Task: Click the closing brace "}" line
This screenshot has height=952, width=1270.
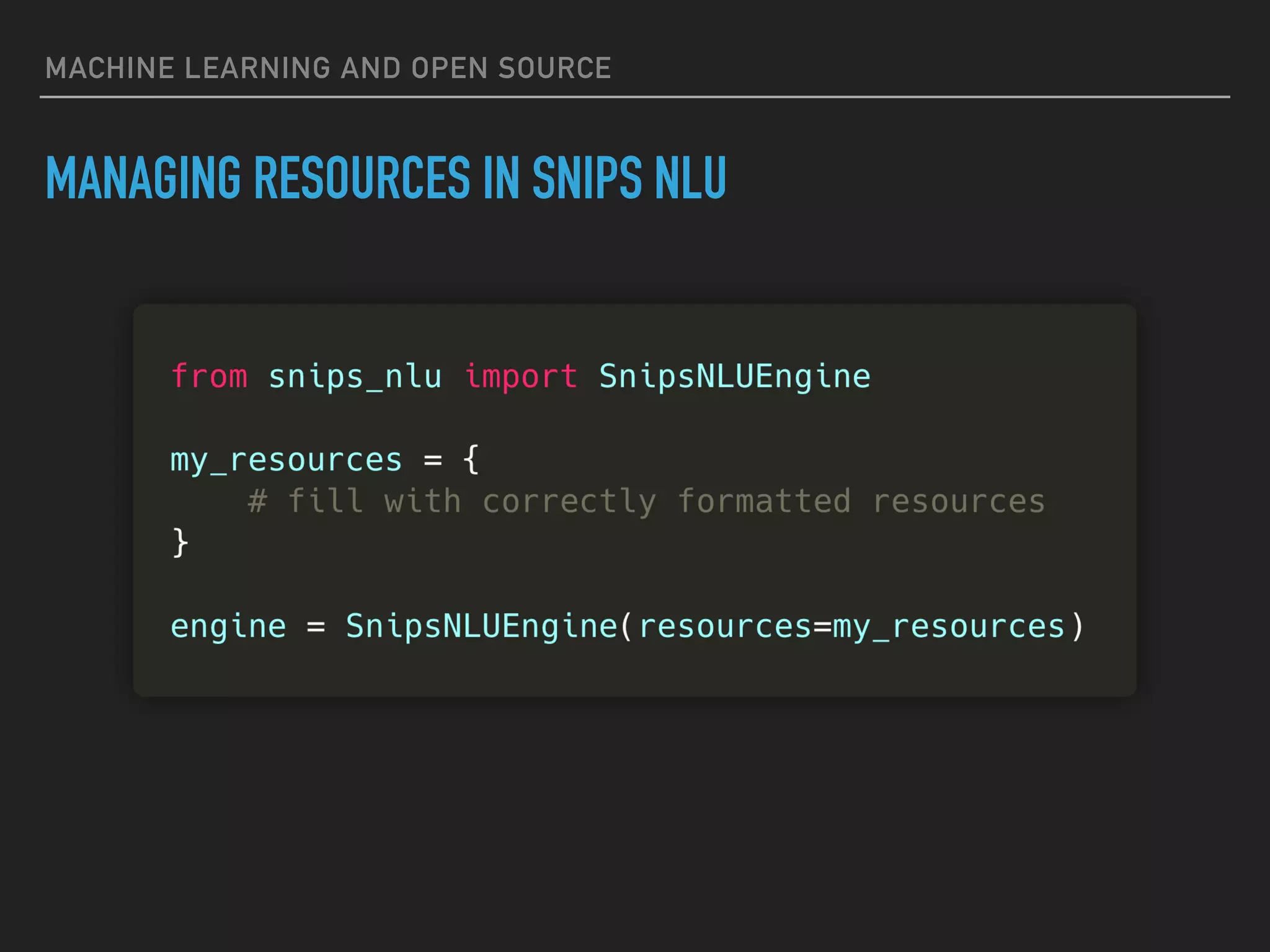Action: 180,543
